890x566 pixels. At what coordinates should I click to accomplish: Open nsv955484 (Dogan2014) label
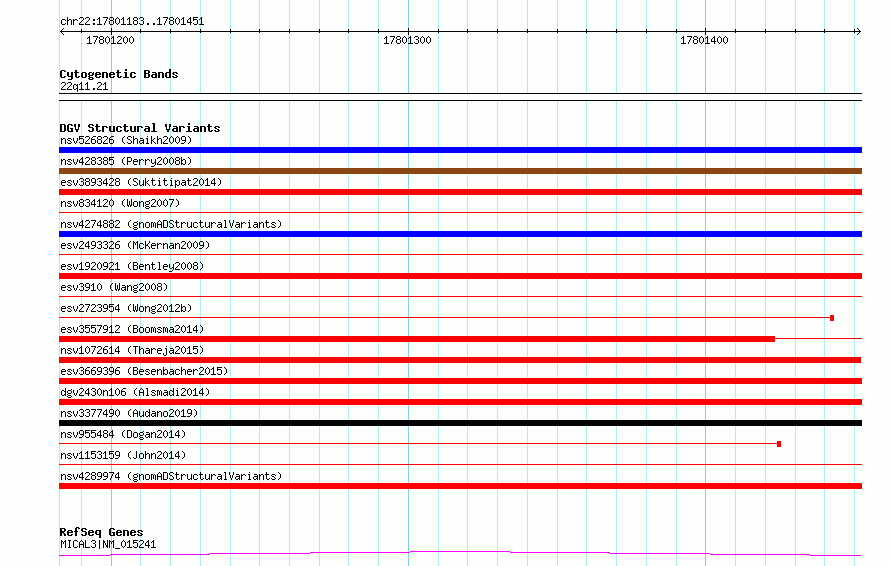point(123,434)
